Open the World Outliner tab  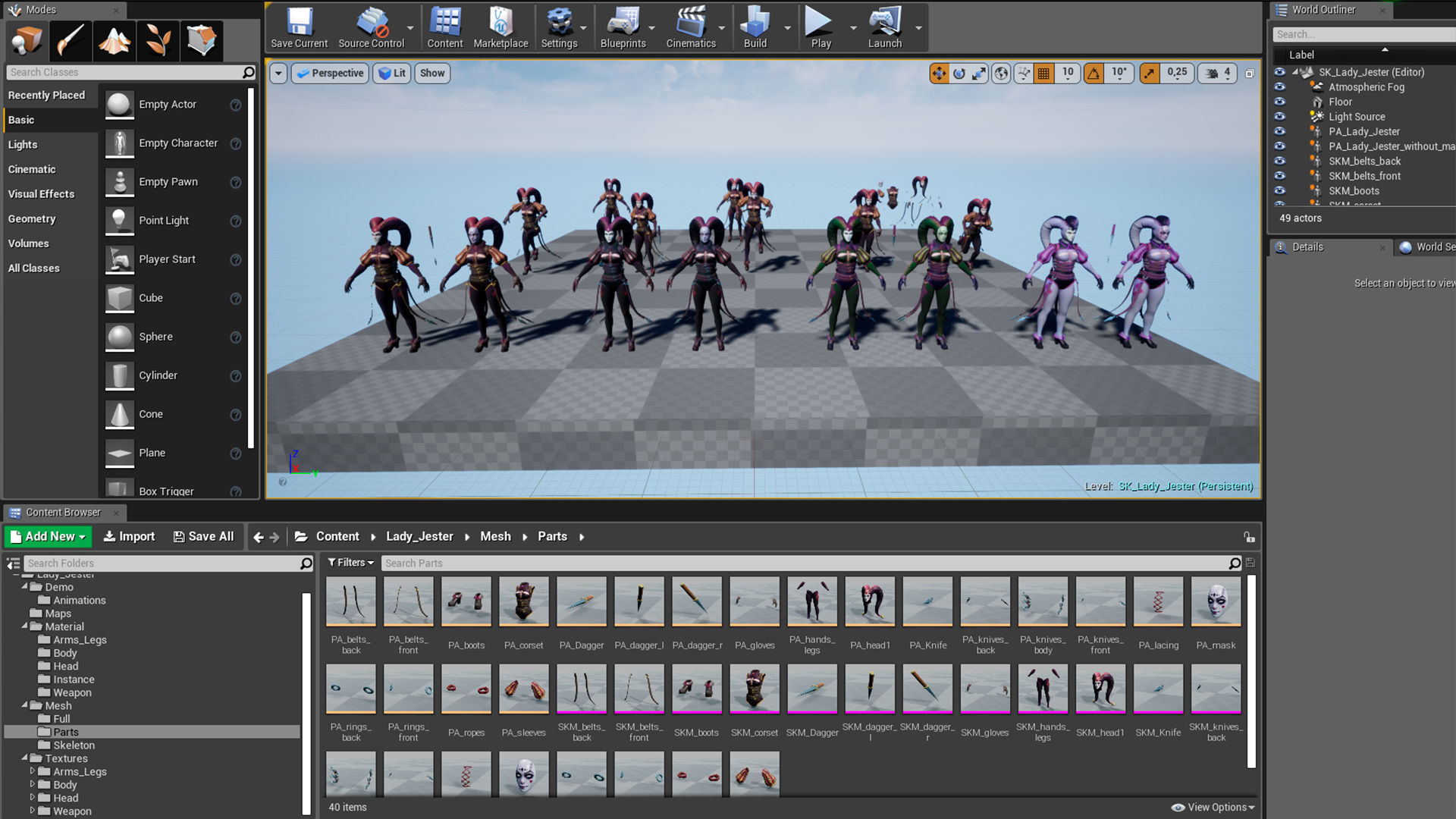point(1323,10)
